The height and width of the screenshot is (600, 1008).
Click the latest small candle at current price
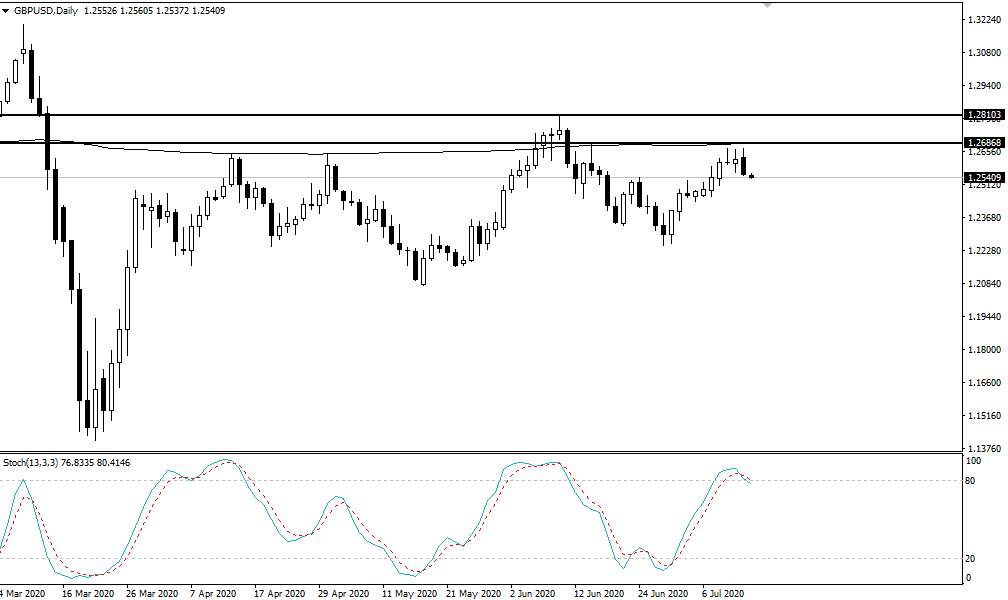click(x=751, y=176)
